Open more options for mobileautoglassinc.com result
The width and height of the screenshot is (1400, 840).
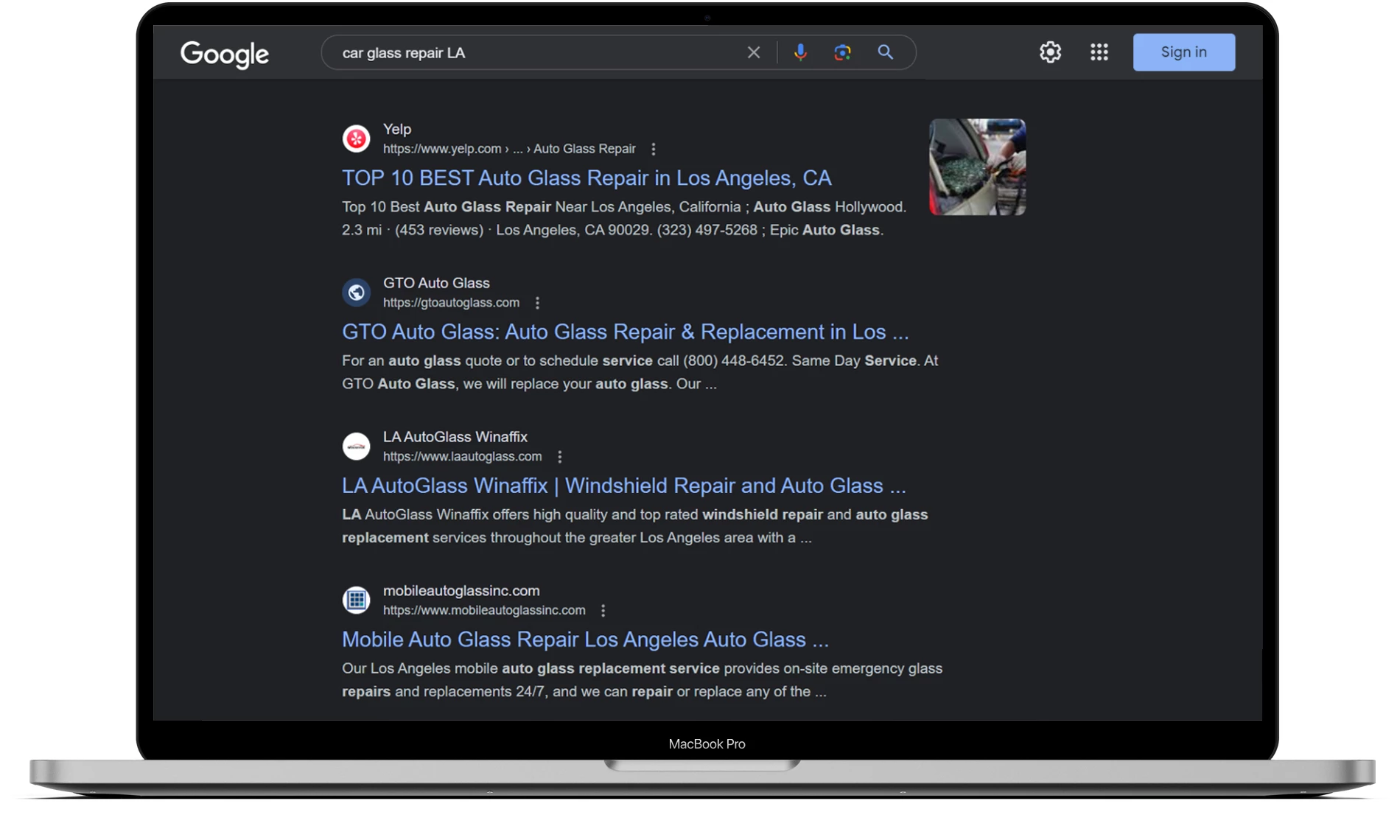[x=603, y=611]
